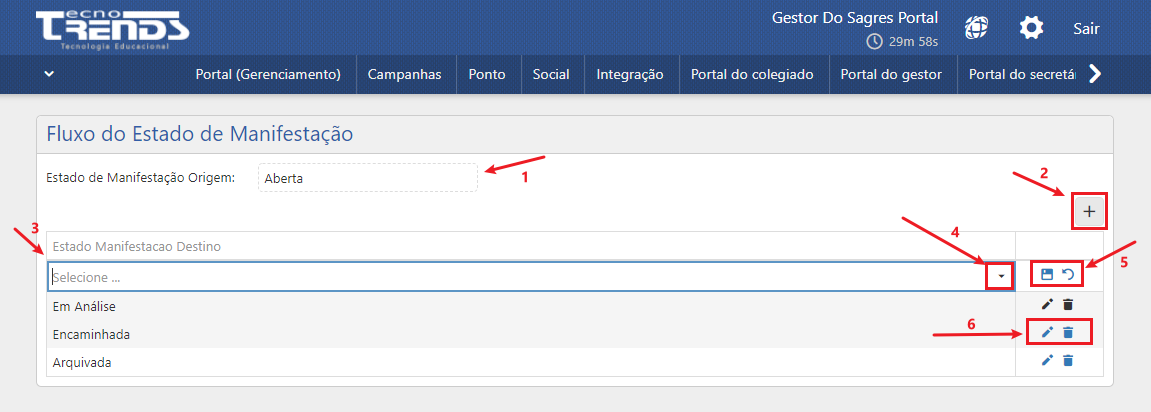Click the undo arrow to cancel editing
The width and height of the screenshot is (1151, 412).
(1068, 275)
